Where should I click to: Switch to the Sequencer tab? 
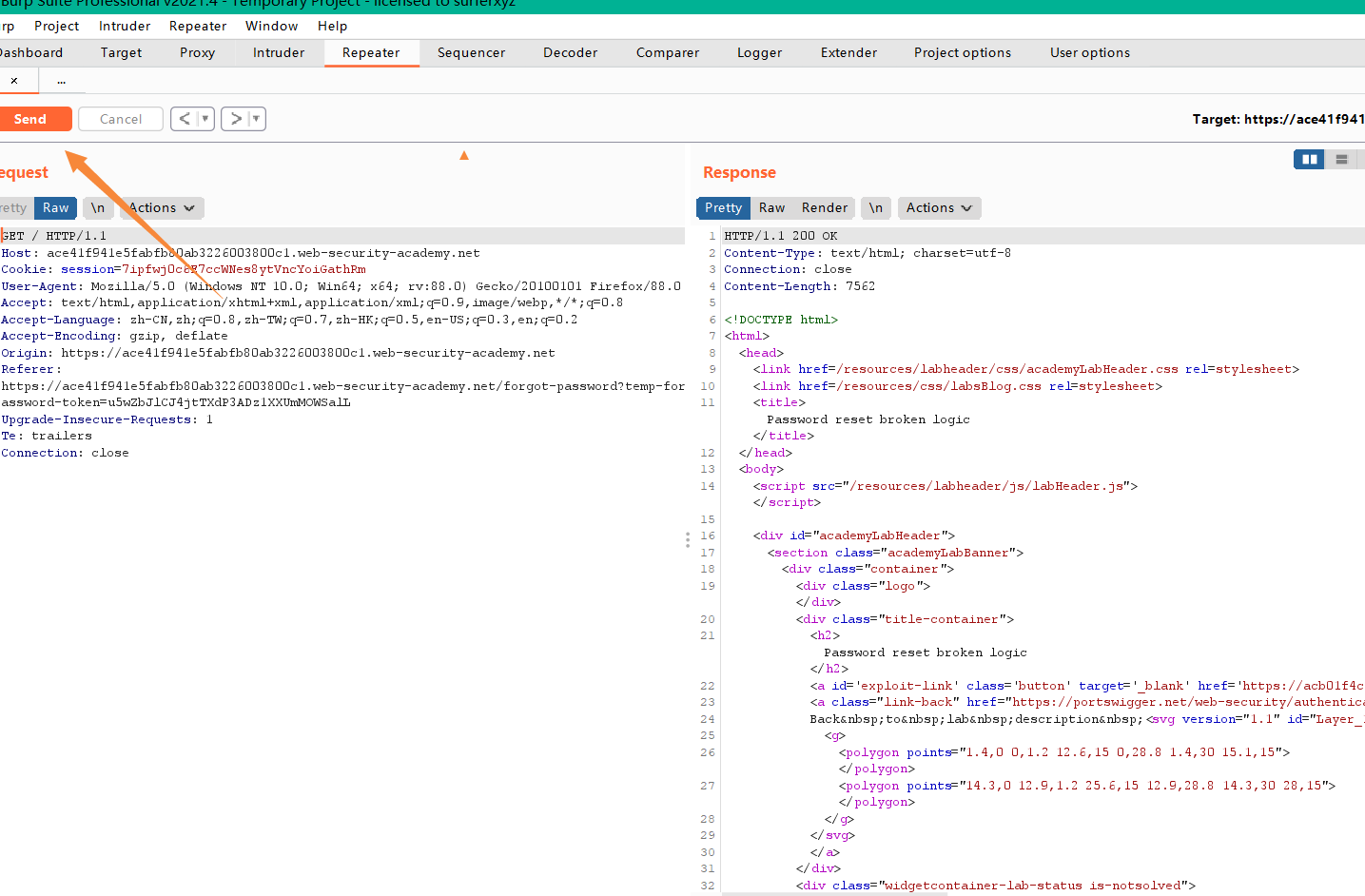pyautogui.click(x=471, y=52)
